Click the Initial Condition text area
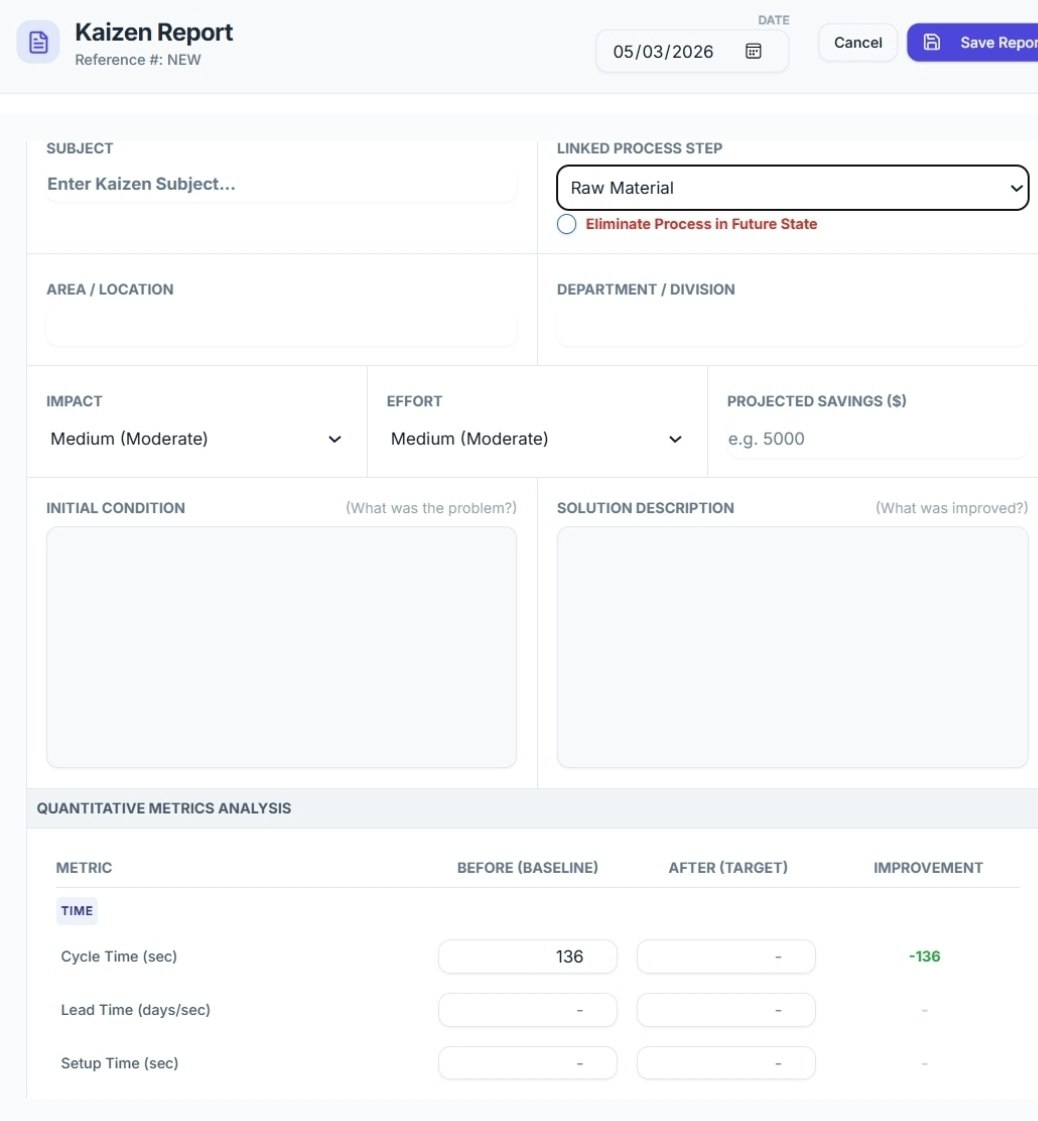Screen dimensions: 1038x1121 click(281, 647)
